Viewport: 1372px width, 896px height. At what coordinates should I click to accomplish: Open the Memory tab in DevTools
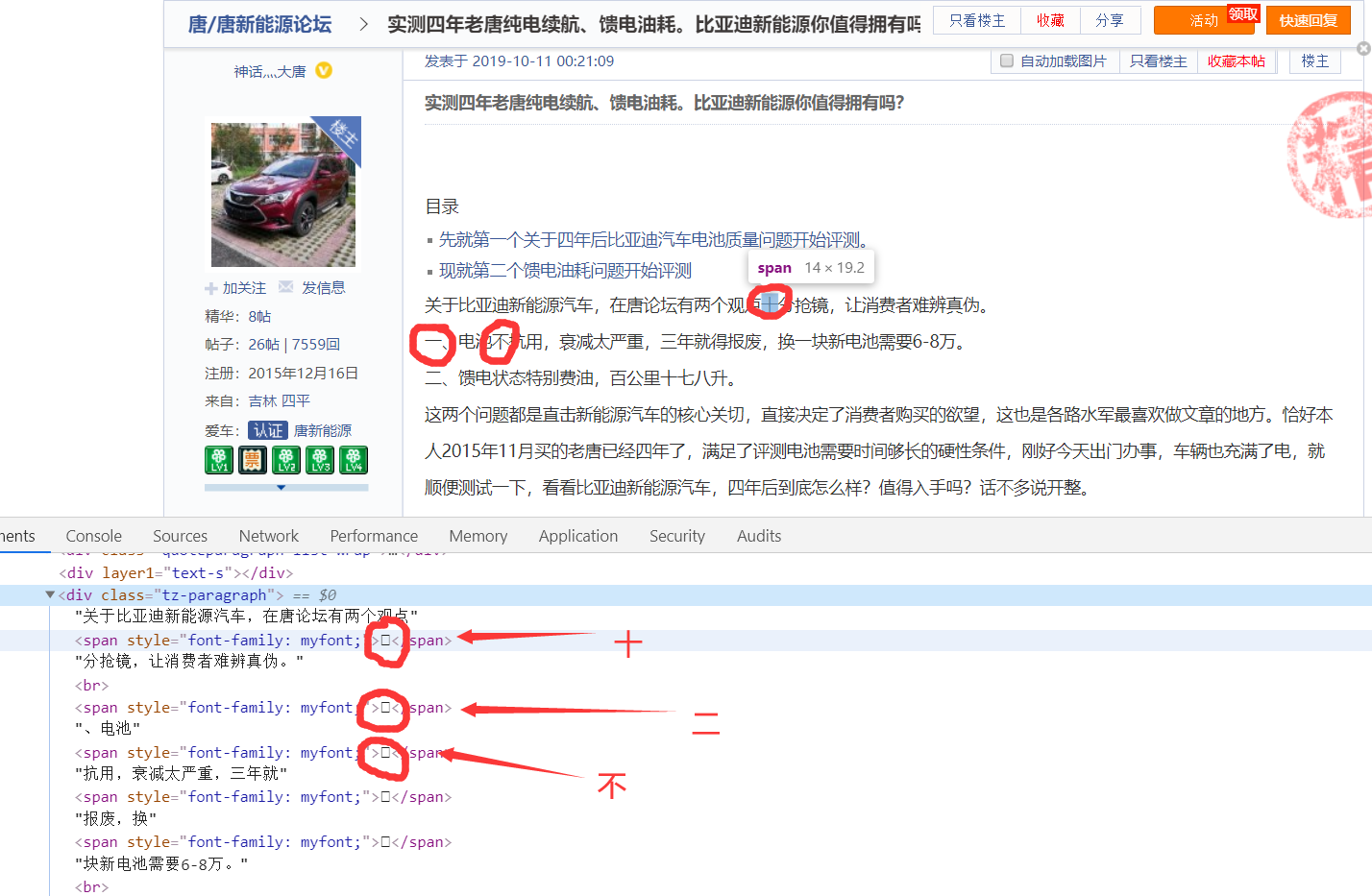tap(478, 536)
